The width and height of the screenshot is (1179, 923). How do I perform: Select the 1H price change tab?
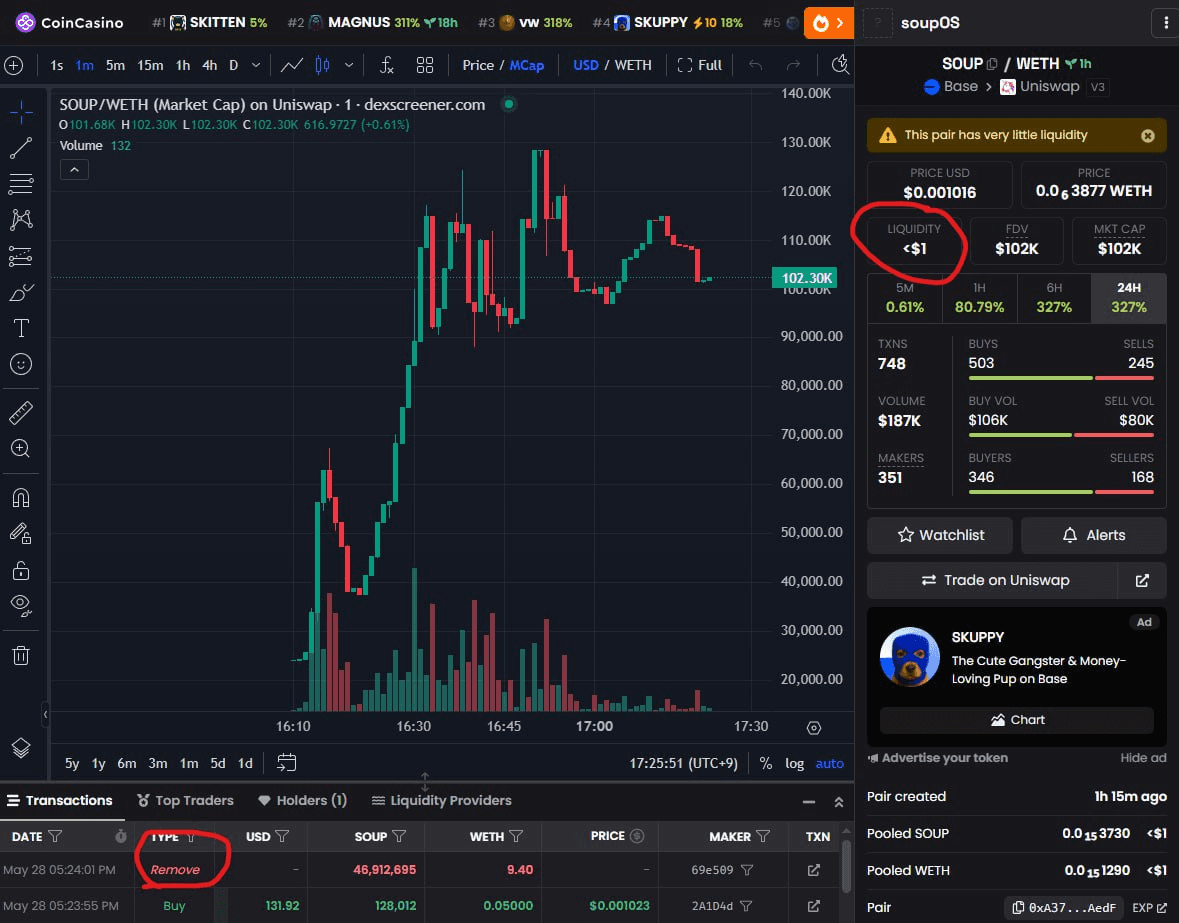(x=979, y=298)
